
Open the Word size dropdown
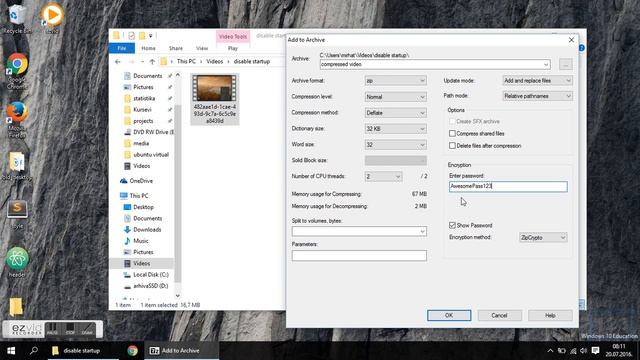[396, 144]
